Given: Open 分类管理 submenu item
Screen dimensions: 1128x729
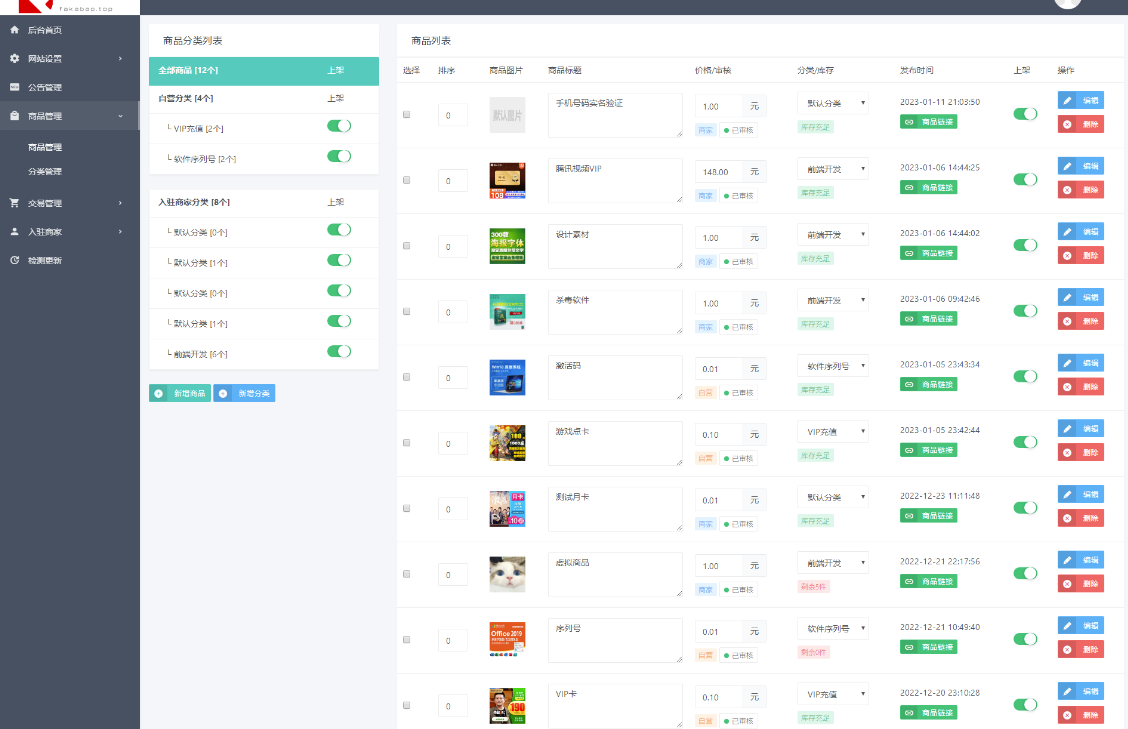Looking at the screenshot, I should pyautogui.click(x=45, y=172).
